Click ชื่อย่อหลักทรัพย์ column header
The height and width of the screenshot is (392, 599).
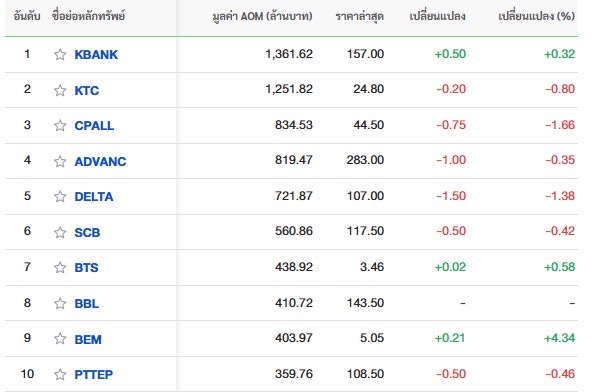89,16
